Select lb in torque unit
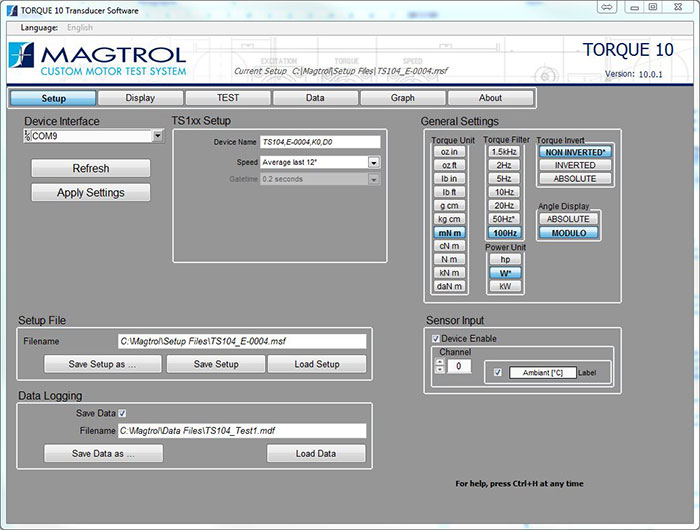The image size is (700, 530). click(450, 179)
